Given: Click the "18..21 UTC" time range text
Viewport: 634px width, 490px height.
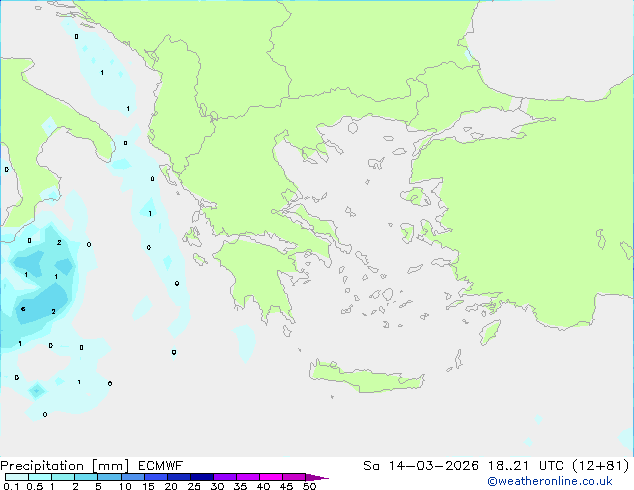Looking at the screenshot, I should pyautogui.click(x=525, y=466).
